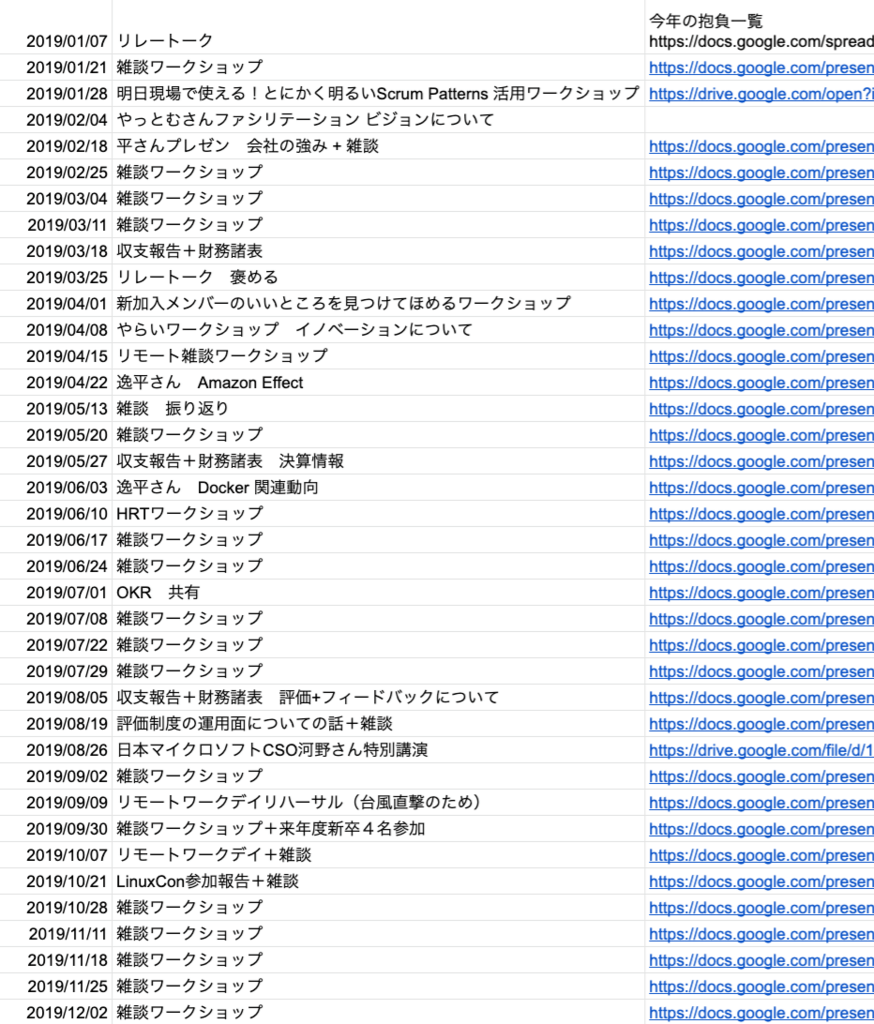Open the presentation link in the 2019/01/21 row

(x=760, y=68)
